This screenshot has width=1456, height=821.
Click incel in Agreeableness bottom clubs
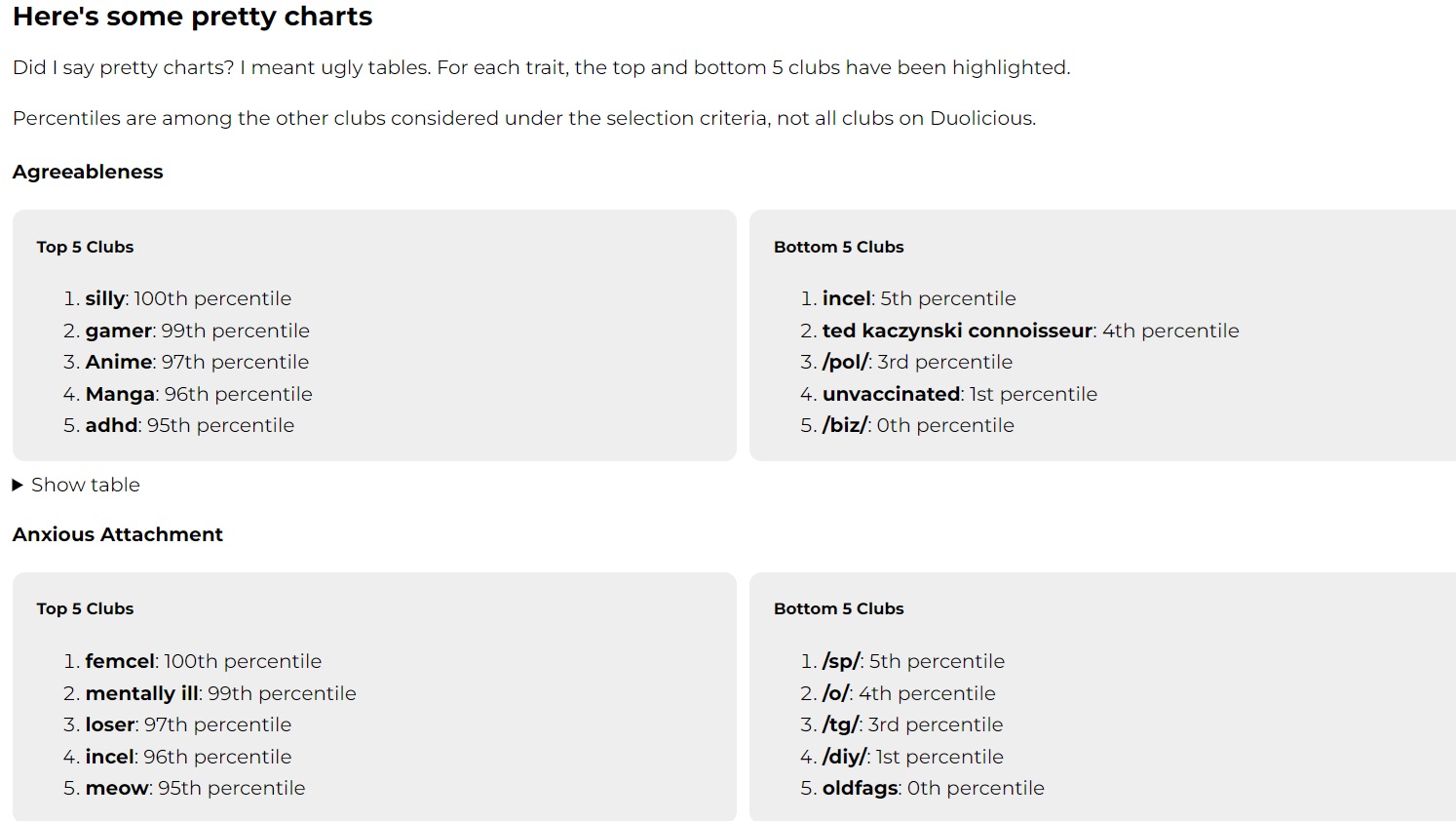click(x=847, y=298)
